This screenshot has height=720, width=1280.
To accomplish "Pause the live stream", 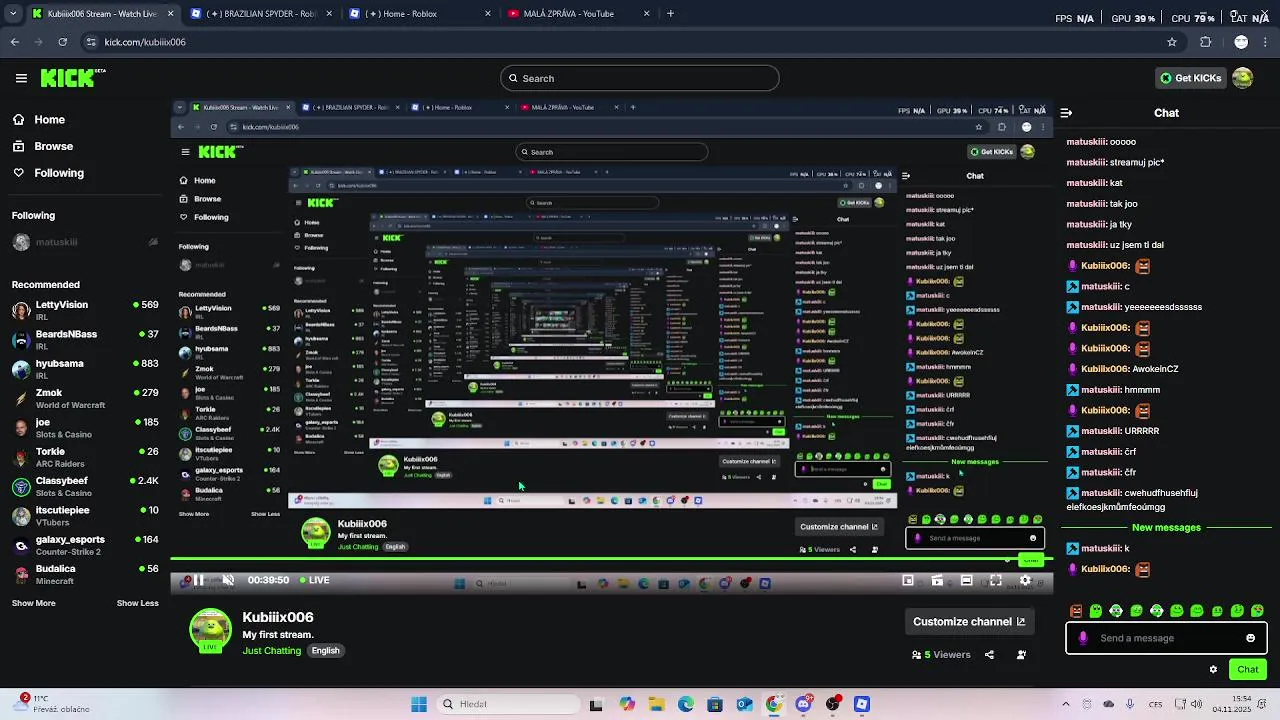I will click(x=199, y=580).
